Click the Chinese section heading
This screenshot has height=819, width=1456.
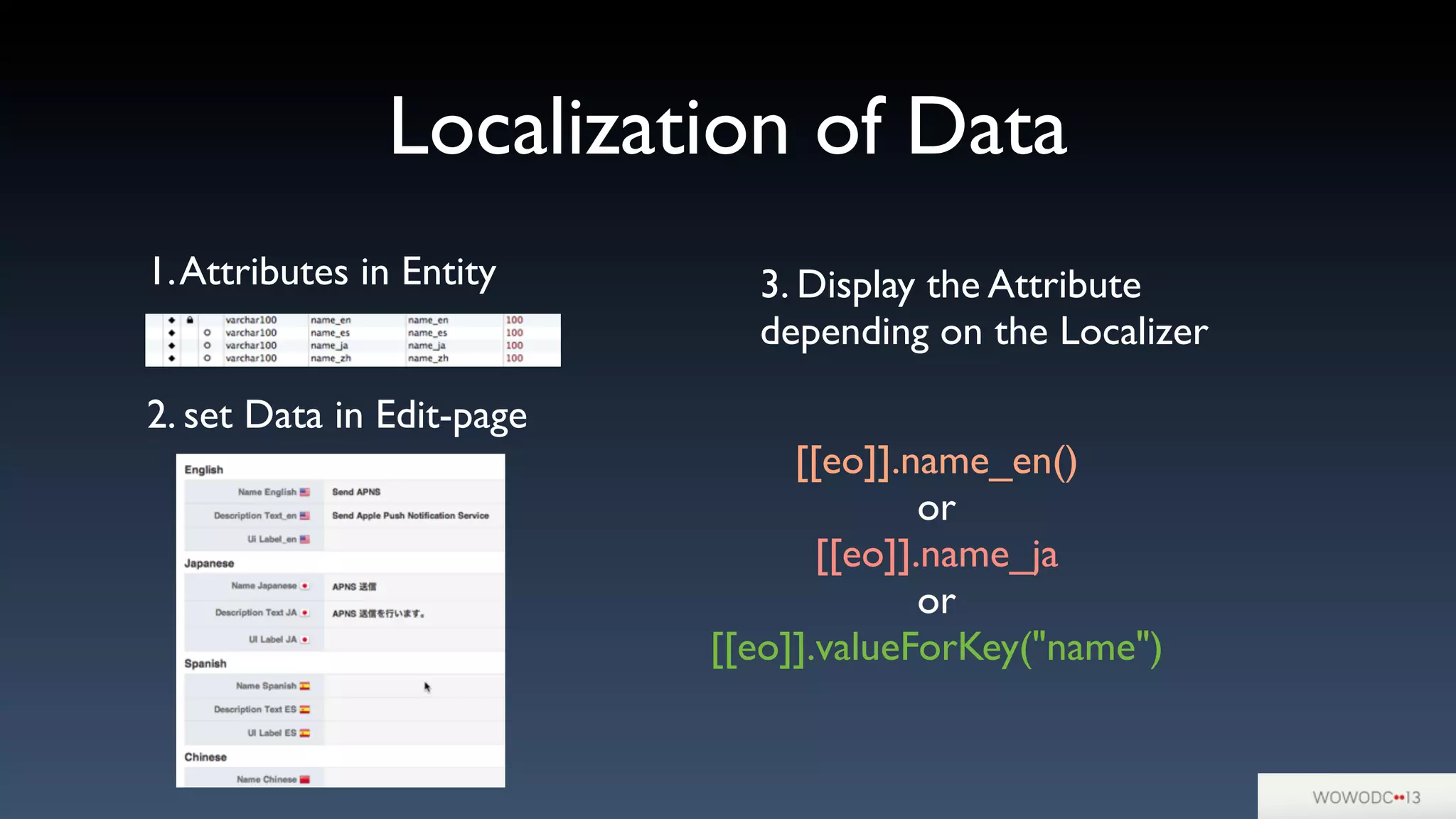205,757
